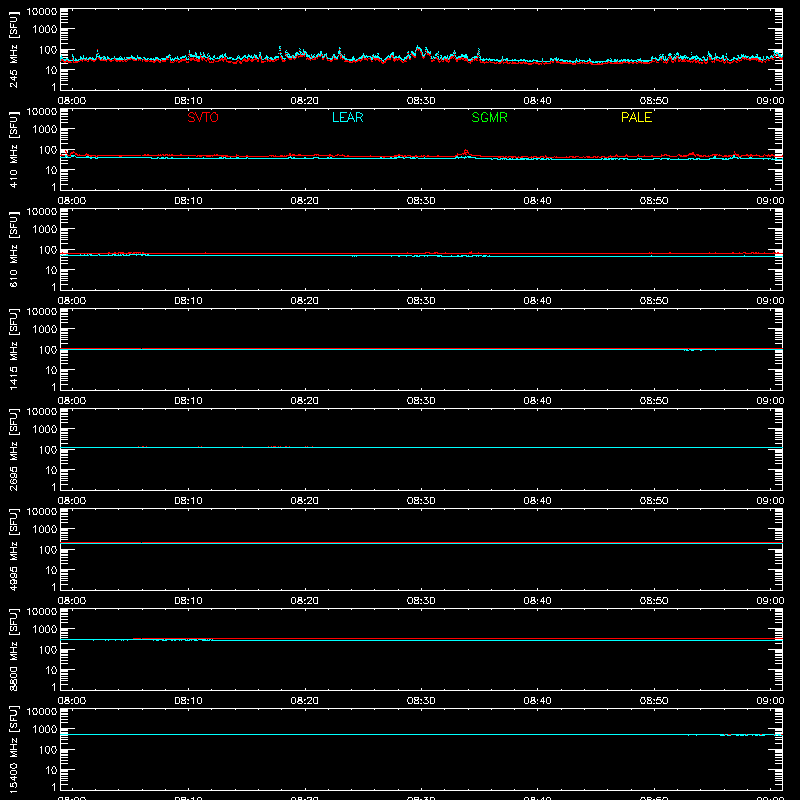Viewport: 800px width, 800px height.
Task: Select the 15400 MHz [SFU] axis title
Action: pyautogui.click(x=13, y=750)
